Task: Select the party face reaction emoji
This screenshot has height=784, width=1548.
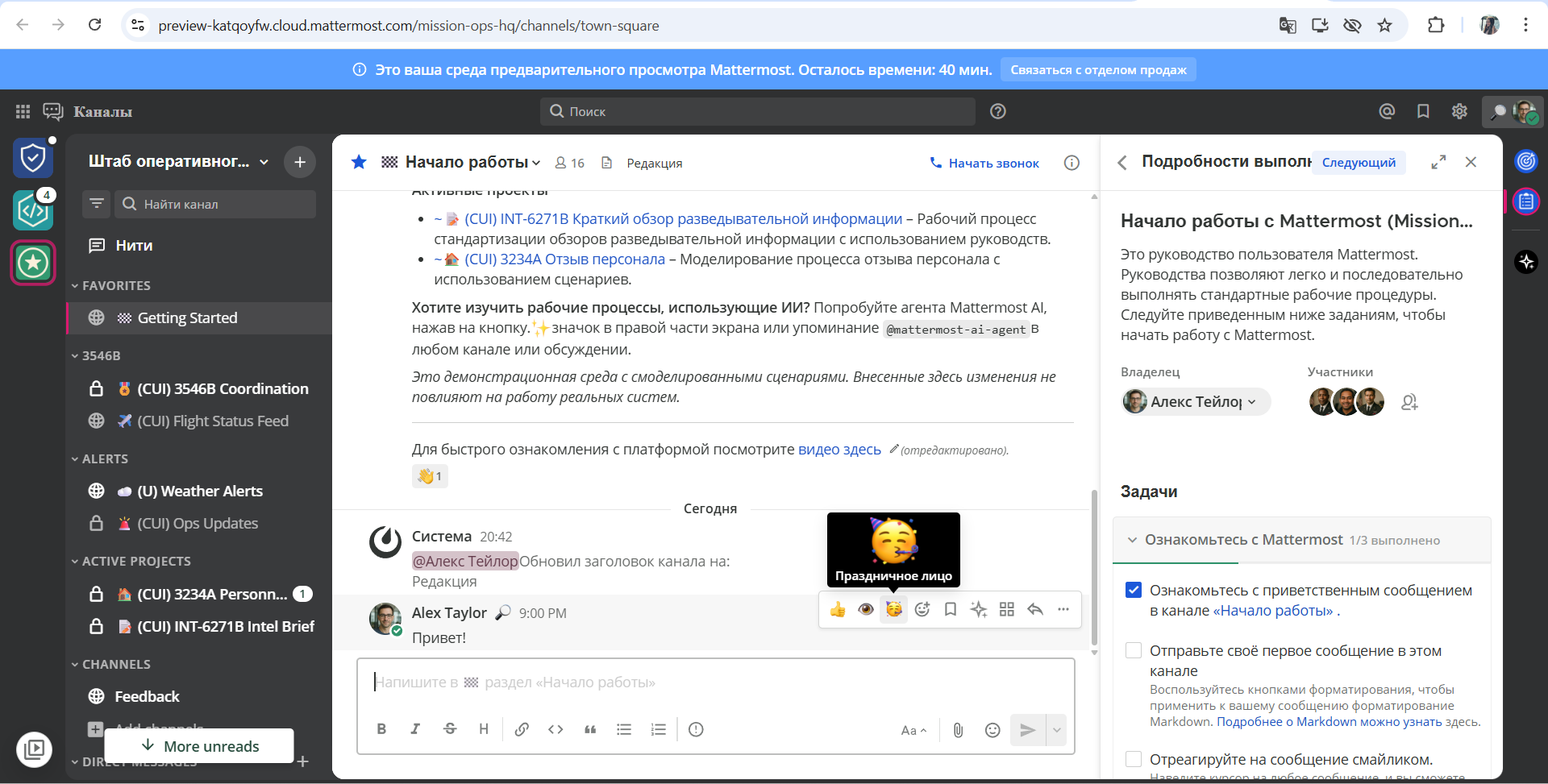Action: 893,610
